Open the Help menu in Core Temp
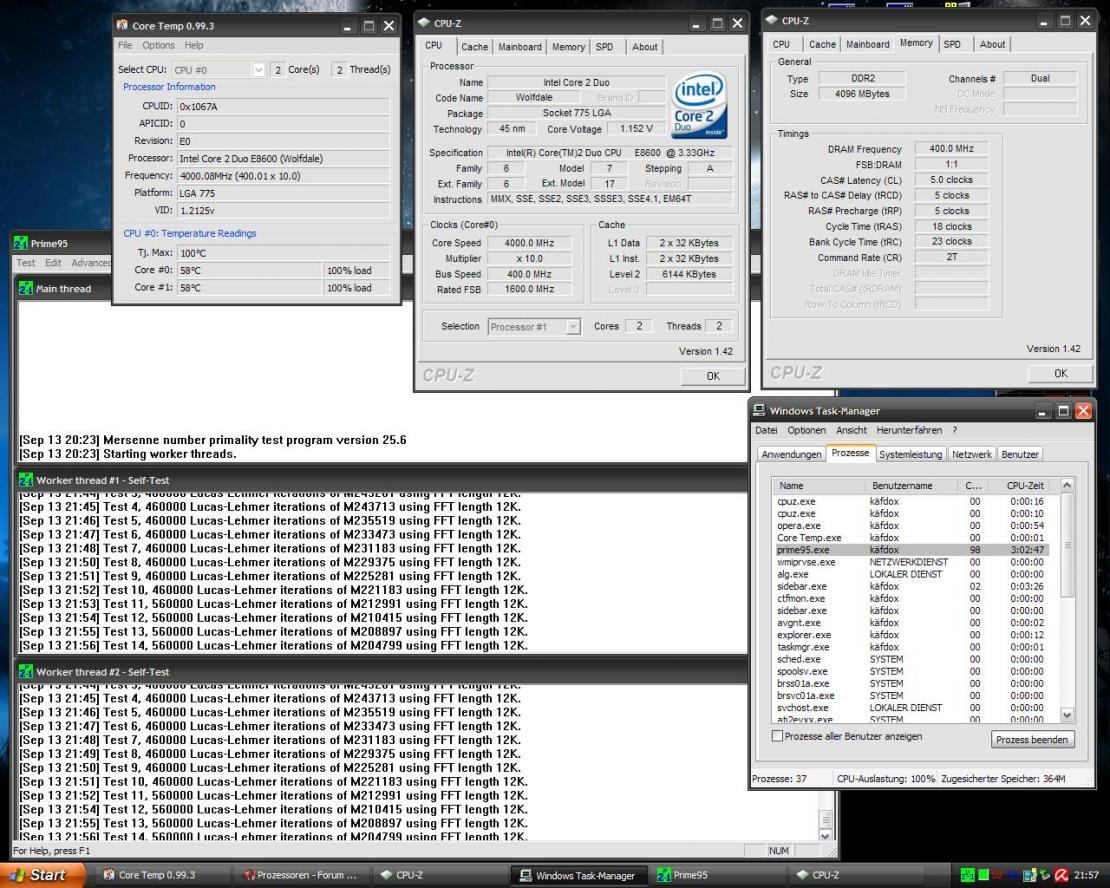The width and height of the screenshot is (1110, 888). coord(193,45)
